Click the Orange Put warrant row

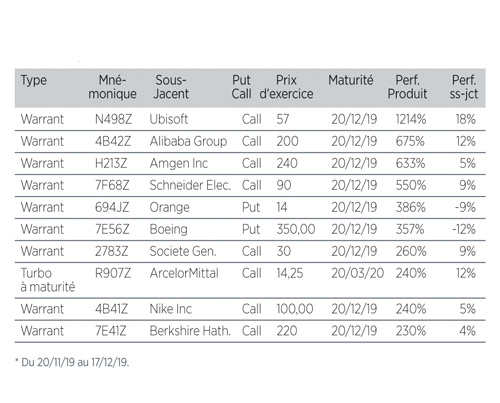[x=250, y=207]
